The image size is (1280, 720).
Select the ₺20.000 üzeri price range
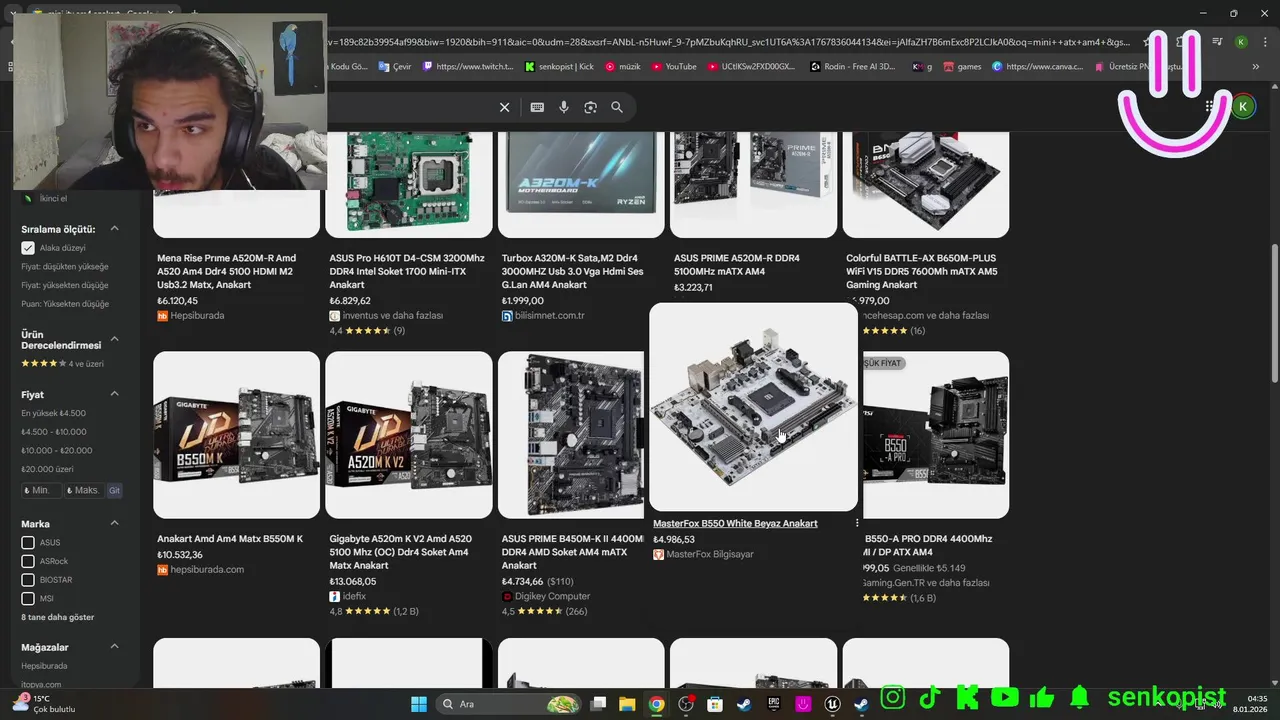click(47, 469)
